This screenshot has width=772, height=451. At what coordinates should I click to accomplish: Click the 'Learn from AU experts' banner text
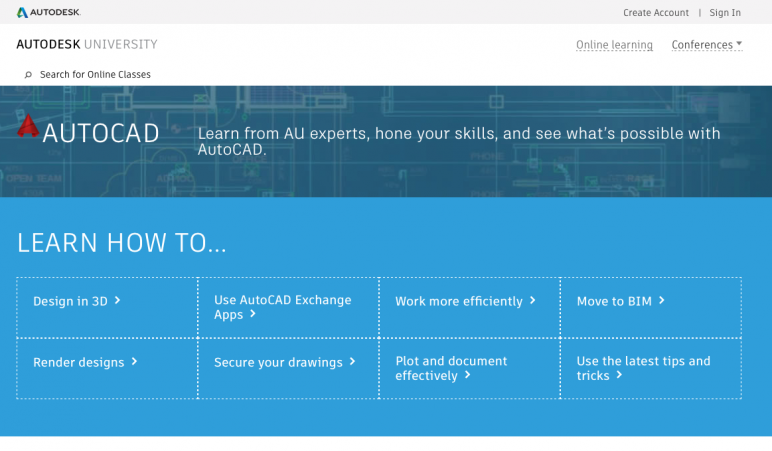459,141
